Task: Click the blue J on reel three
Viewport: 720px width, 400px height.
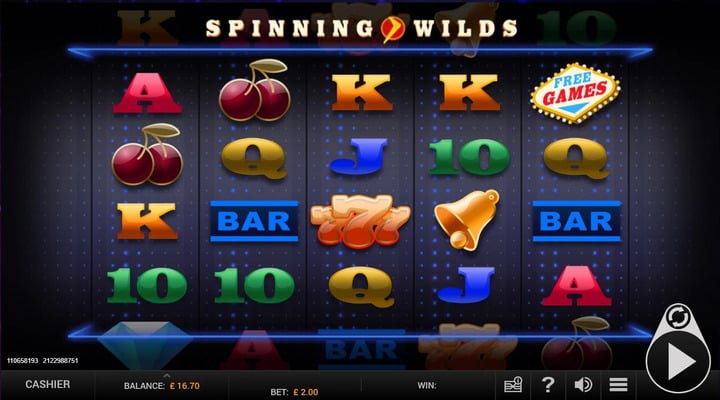Action: point(359,157)
